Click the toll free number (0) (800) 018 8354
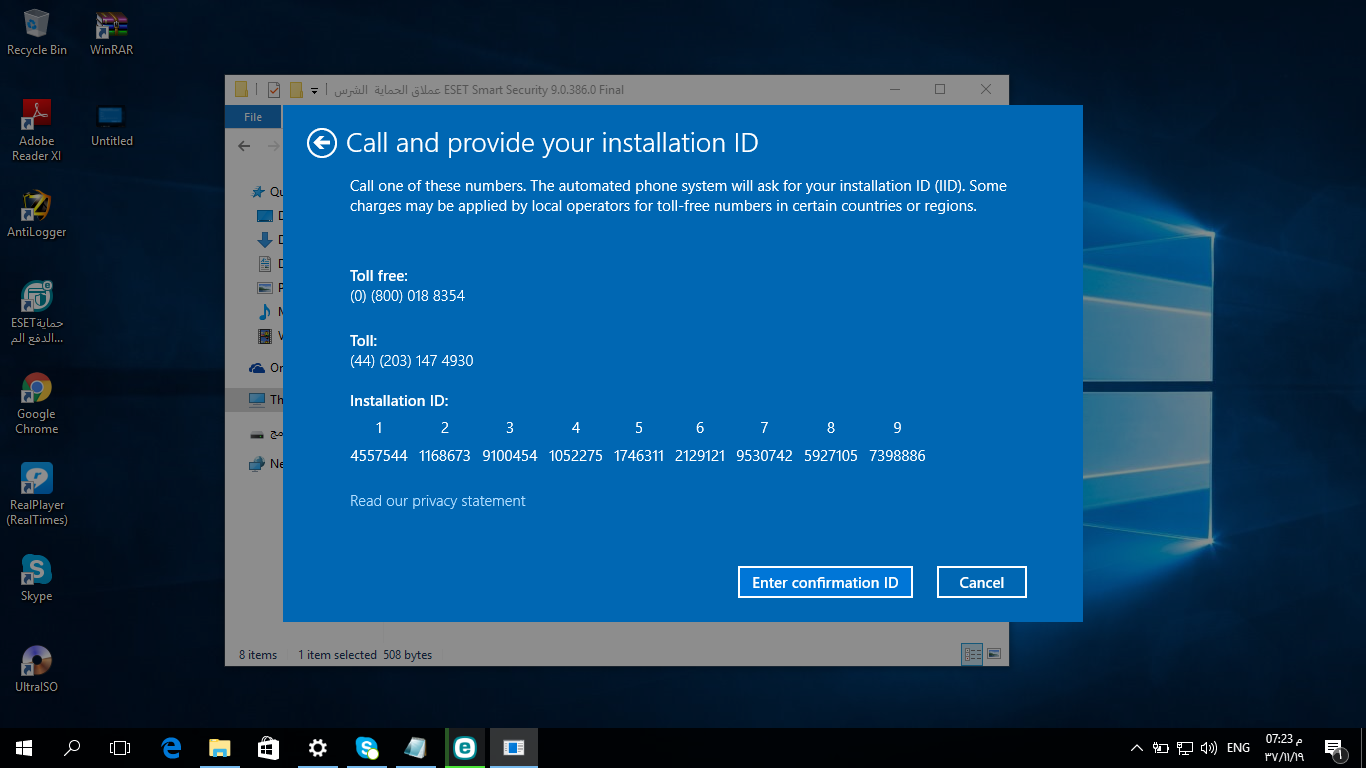The image size is (1366, 768). coord(407,296)
